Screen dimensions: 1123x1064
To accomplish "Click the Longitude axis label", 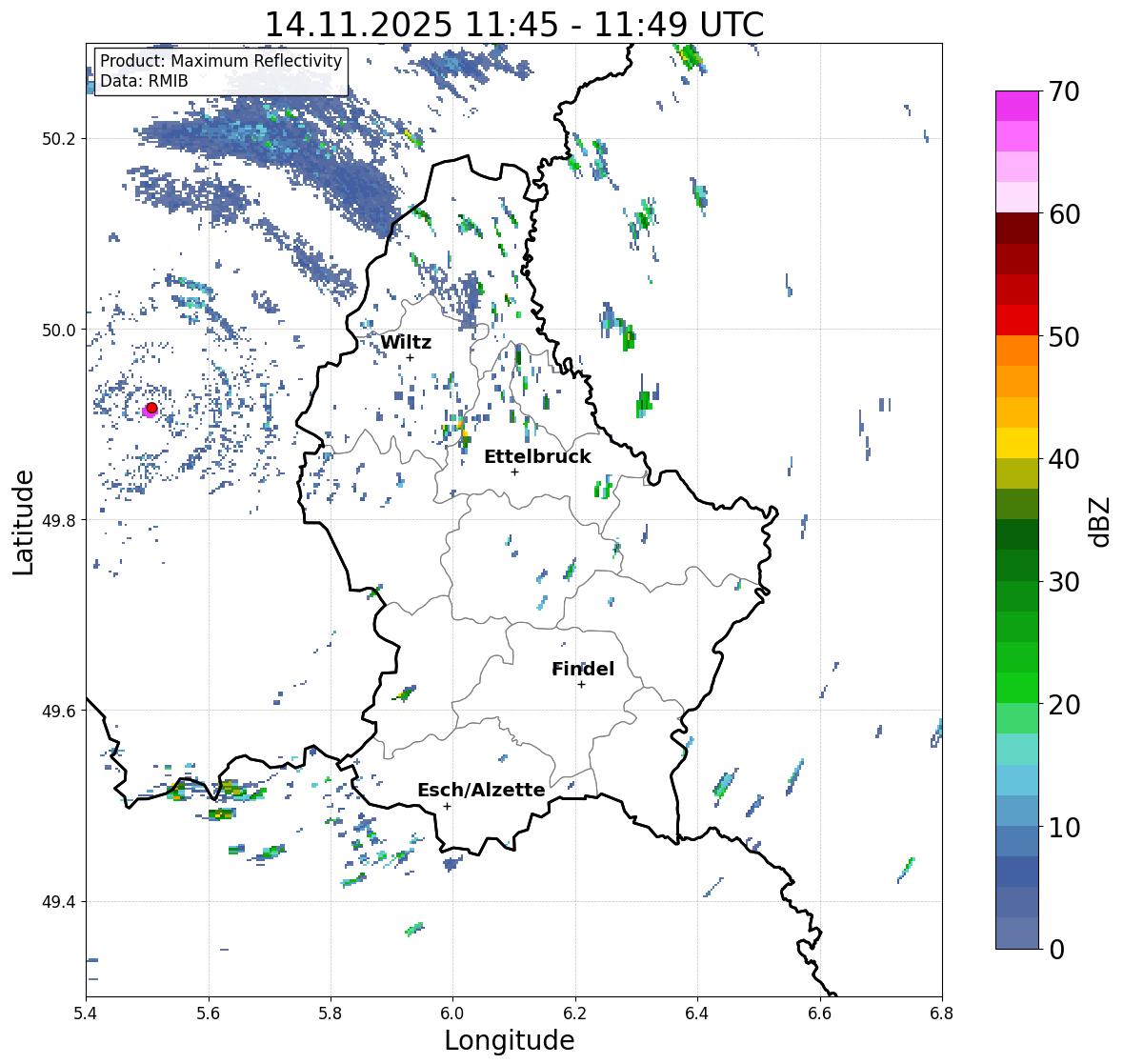I will (510, 1040).
